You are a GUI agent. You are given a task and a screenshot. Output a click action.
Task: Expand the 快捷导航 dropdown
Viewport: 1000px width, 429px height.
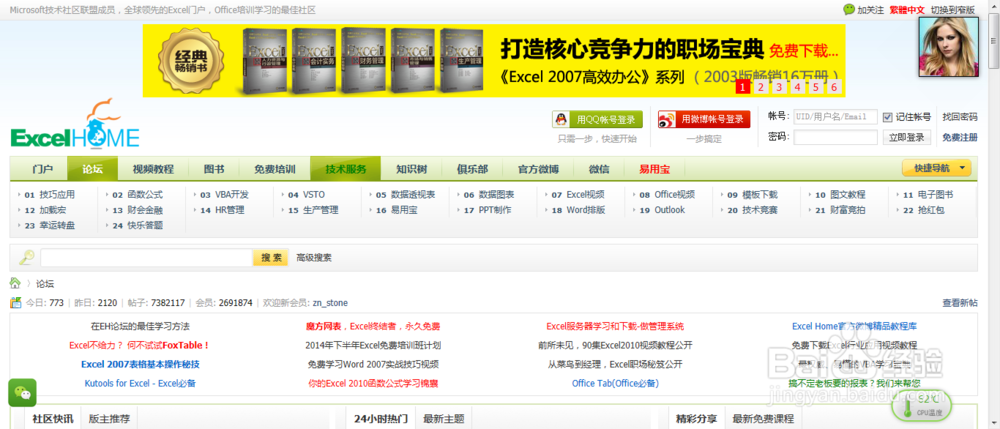[x=937, y=168]
